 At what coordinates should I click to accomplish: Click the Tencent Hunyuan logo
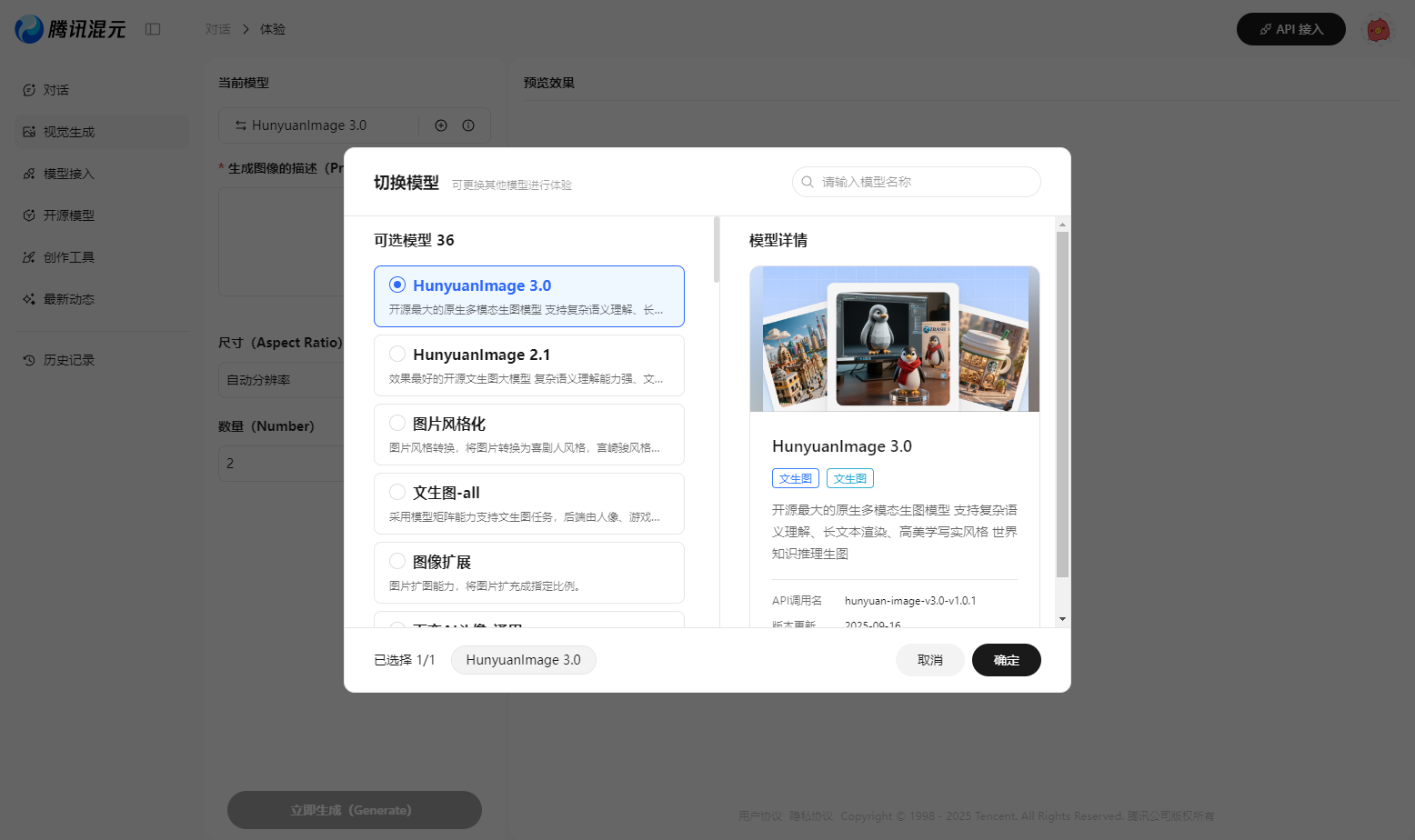pyautogui.click(x=70, y=29)
